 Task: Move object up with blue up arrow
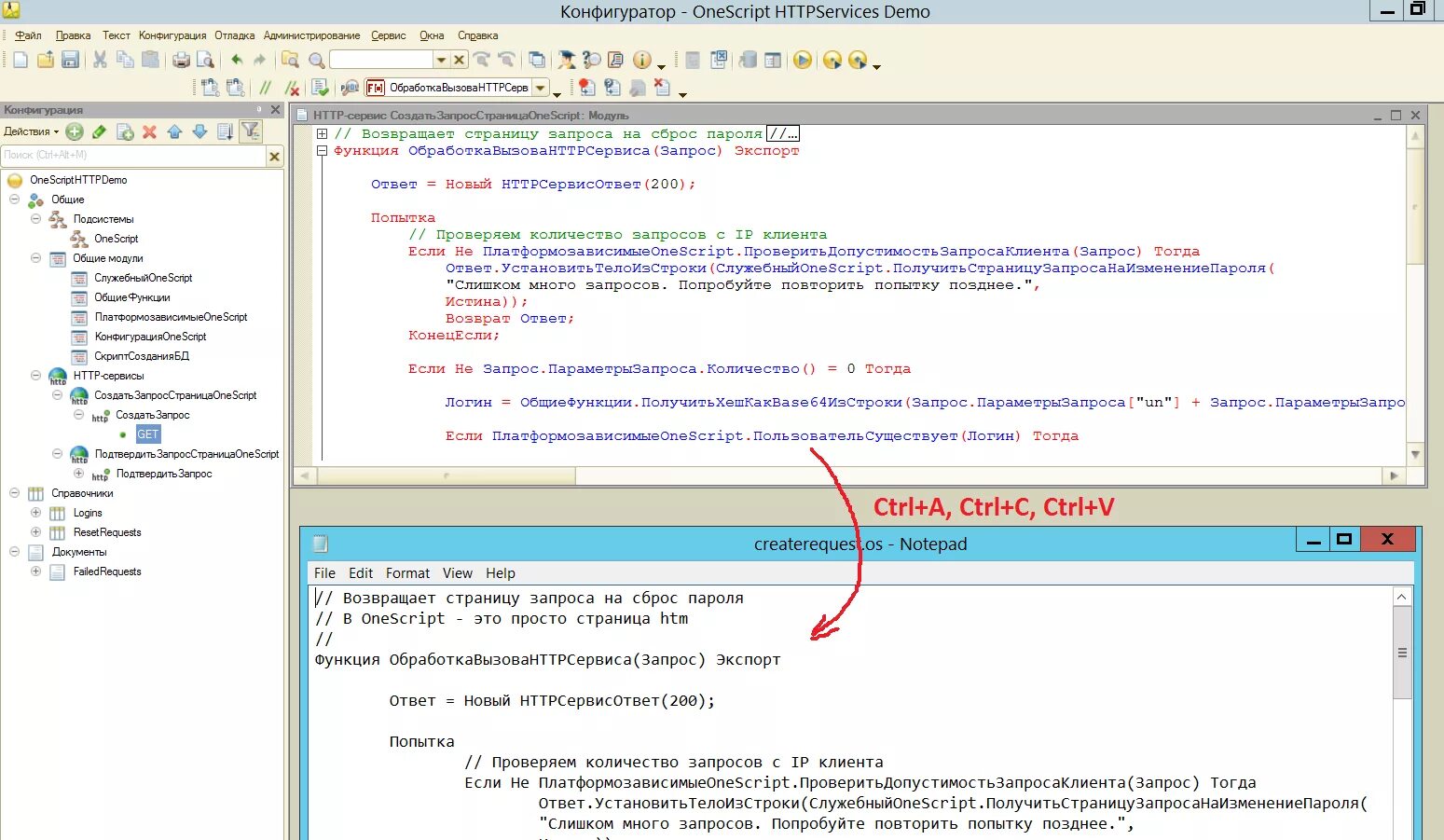coord(174,131)
